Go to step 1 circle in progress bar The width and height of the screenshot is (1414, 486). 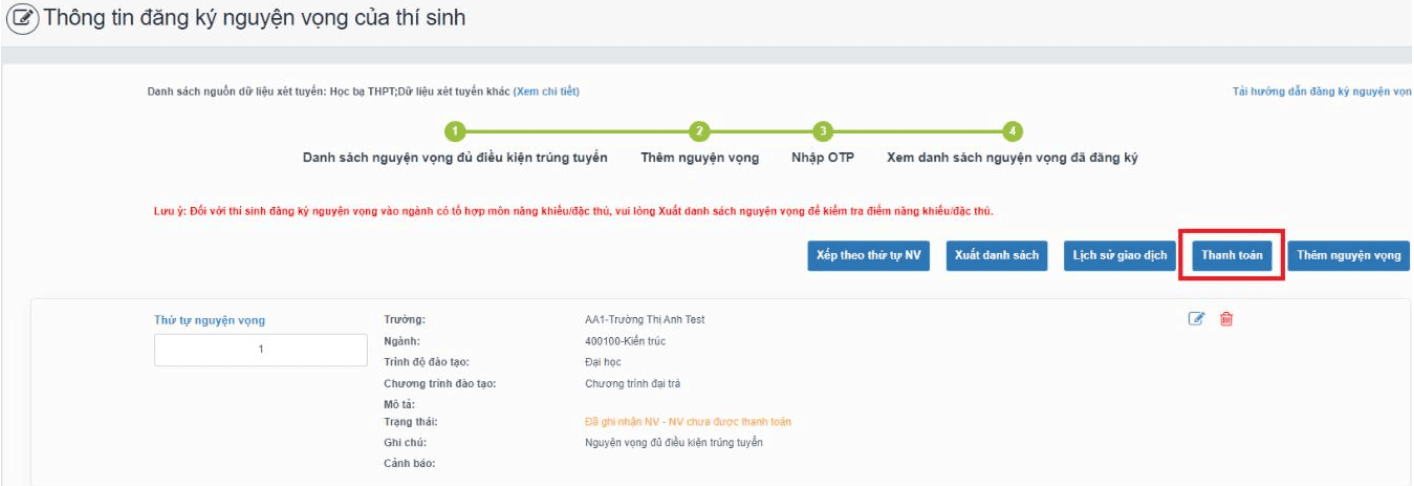point(455,131)
